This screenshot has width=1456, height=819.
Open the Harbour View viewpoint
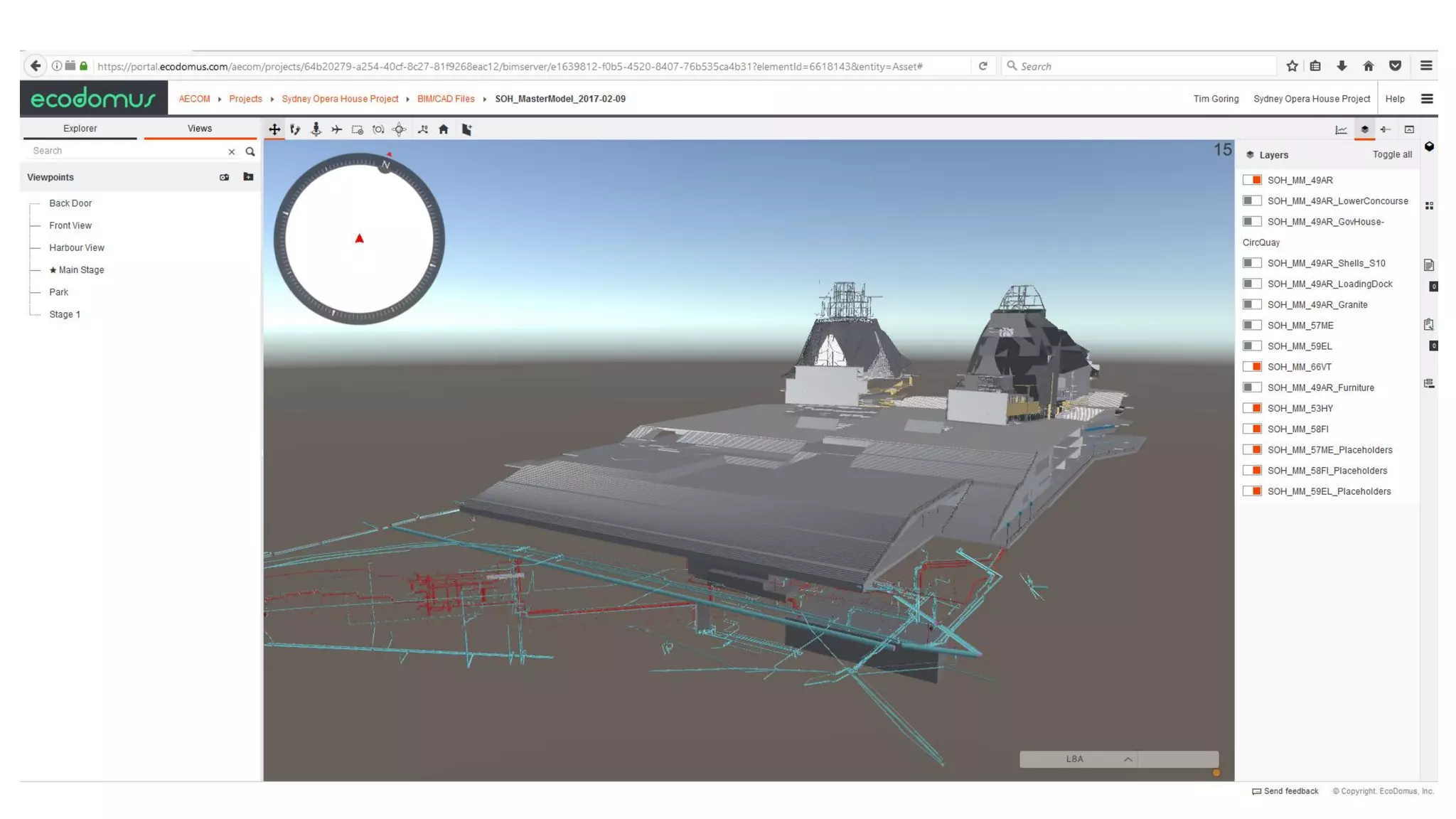(x=77, y=247)
